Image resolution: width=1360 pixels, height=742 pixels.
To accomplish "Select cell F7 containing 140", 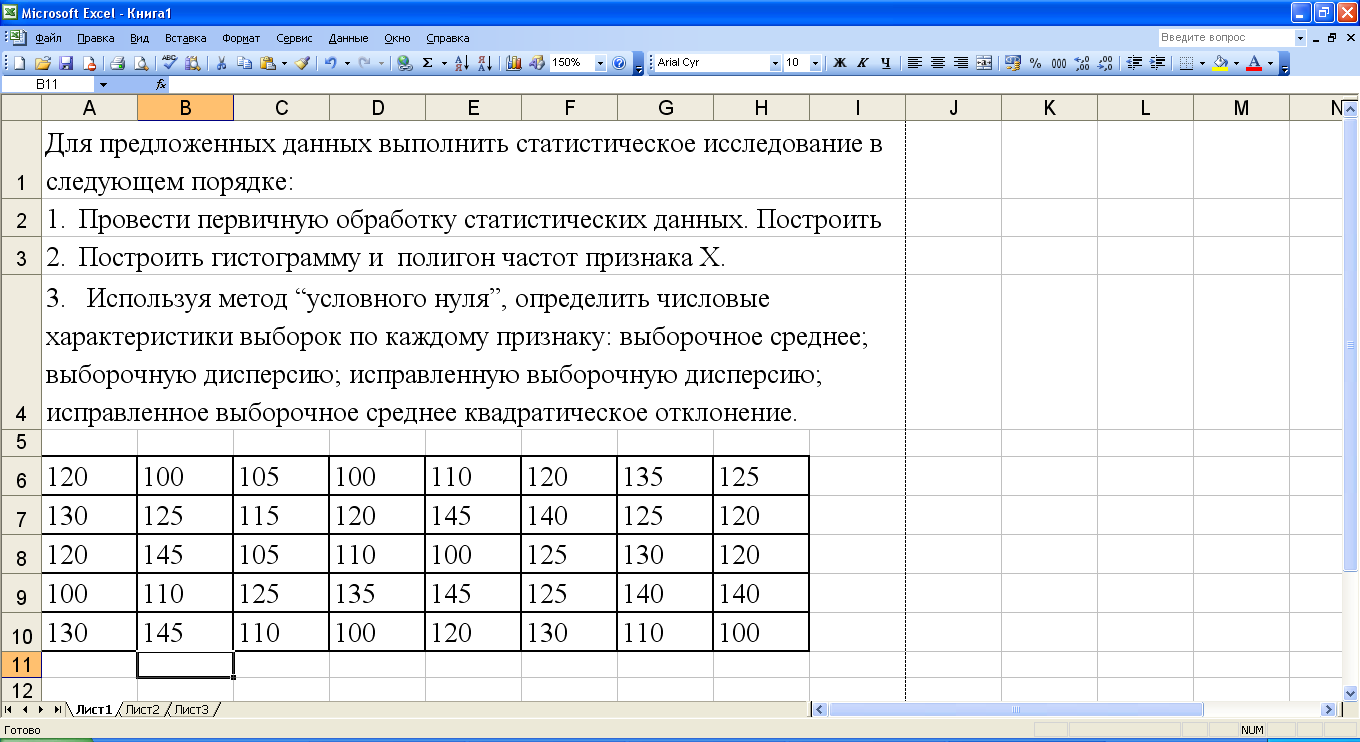I will click(x=569, y=515).
